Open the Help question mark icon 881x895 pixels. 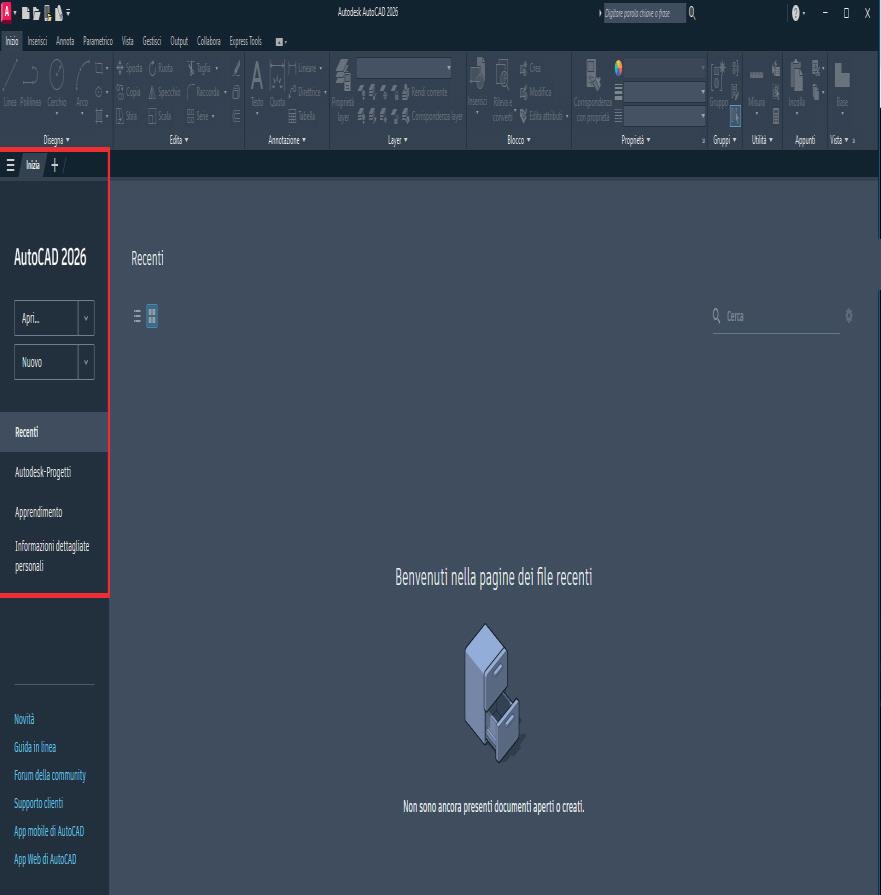coord(795,13)
